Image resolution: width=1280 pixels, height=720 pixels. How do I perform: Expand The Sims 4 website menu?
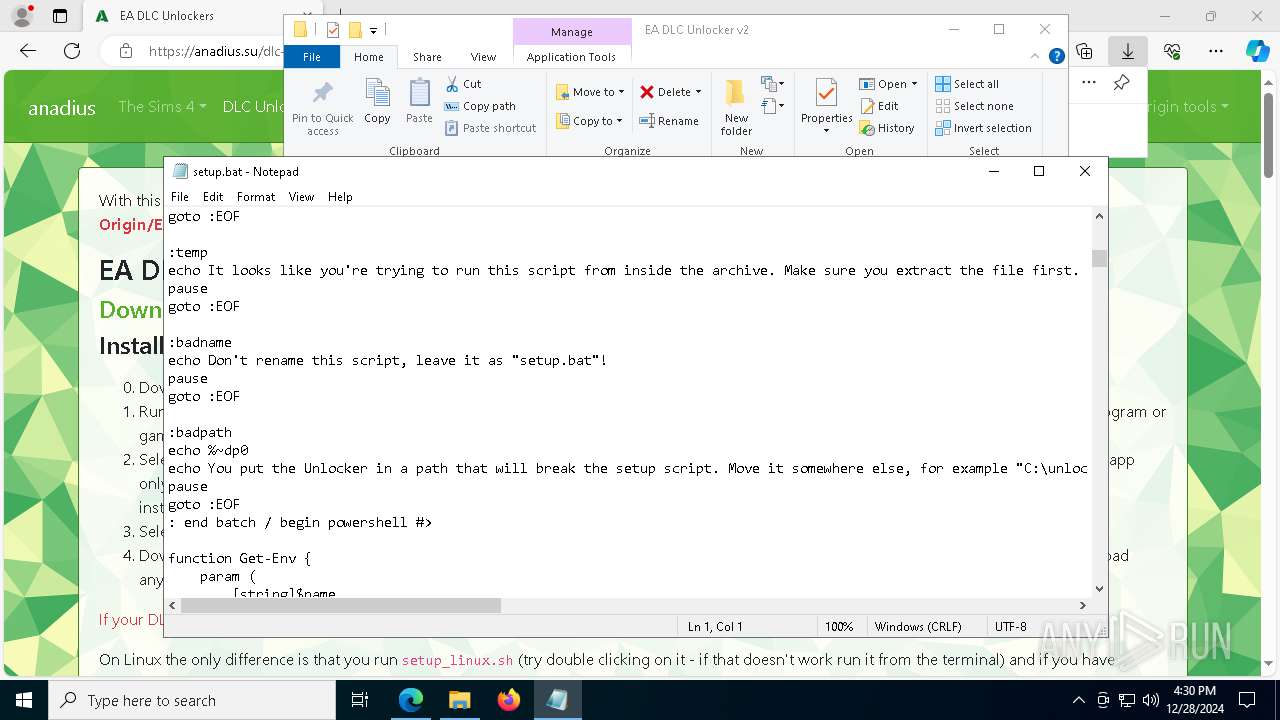(162, 106)
